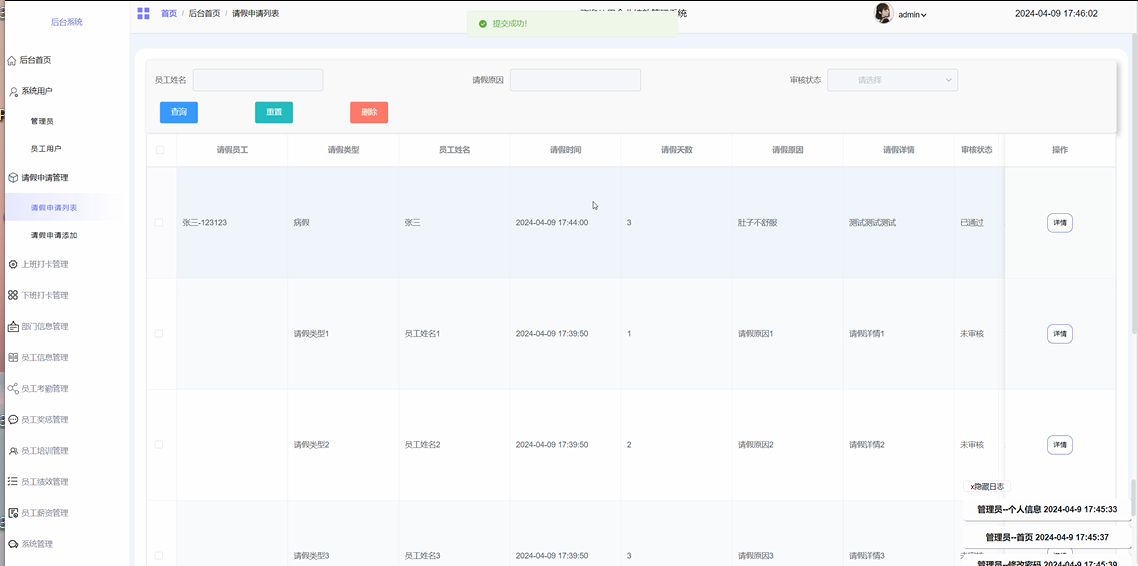This screenshot has height=566, width=1138.
Task: Check the row checkbox for 张三-123123
Action: pyautogui.click(x=159, y=223)
